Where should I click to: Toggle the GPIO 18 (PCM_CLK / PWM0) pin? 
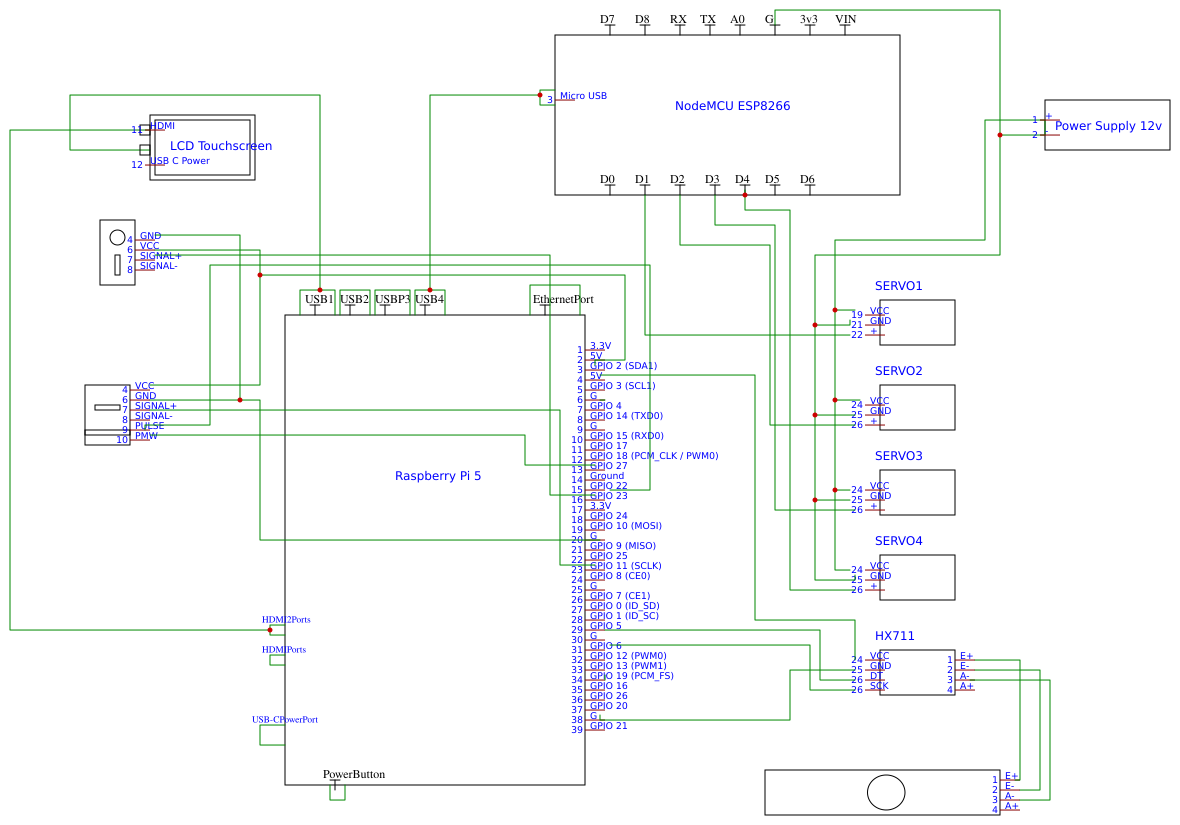pyautogui.click(x=655, y=455)
